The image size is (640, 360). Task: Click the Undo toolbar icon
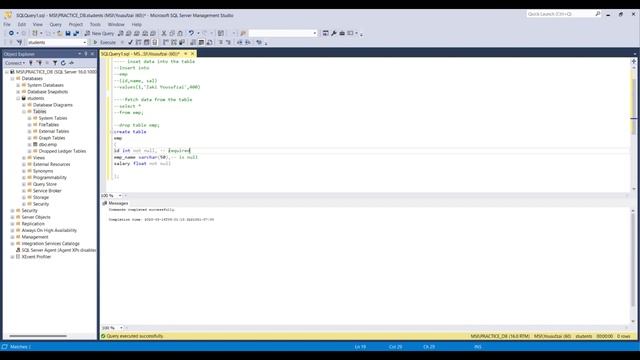[x=191, y=33]
